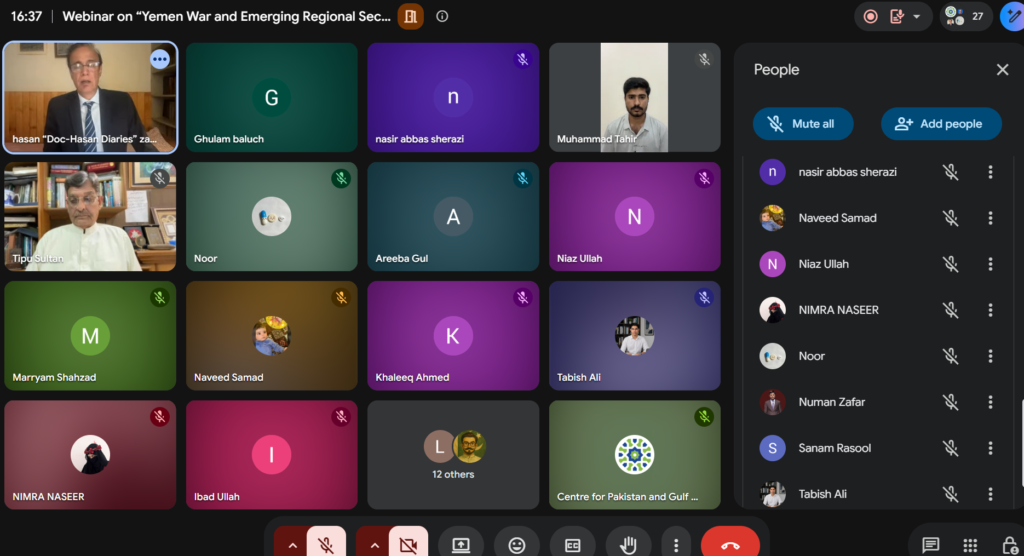Screen dimensions: 1024x556
Task: Open more actions for Sanam Rasool
Action: coord(990,448)
